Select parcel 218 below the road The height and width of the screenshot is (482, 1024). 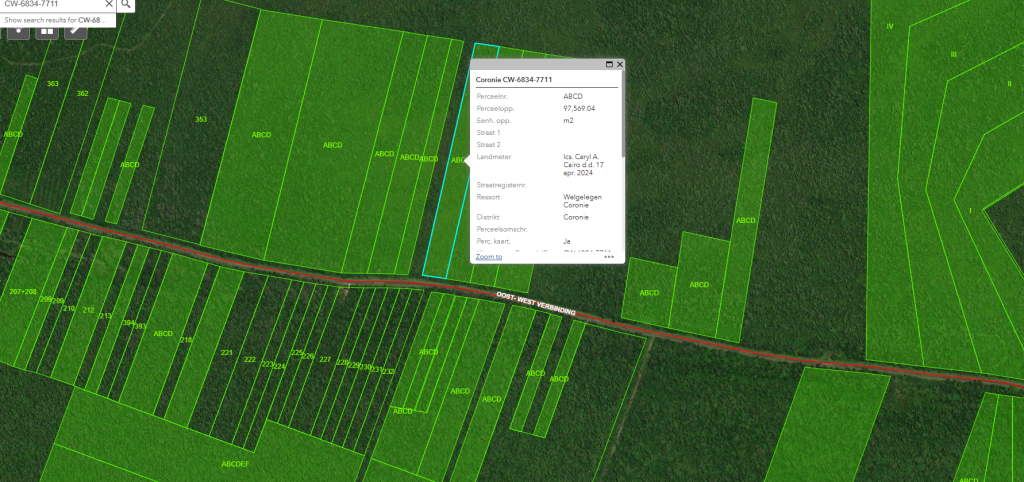186,340
